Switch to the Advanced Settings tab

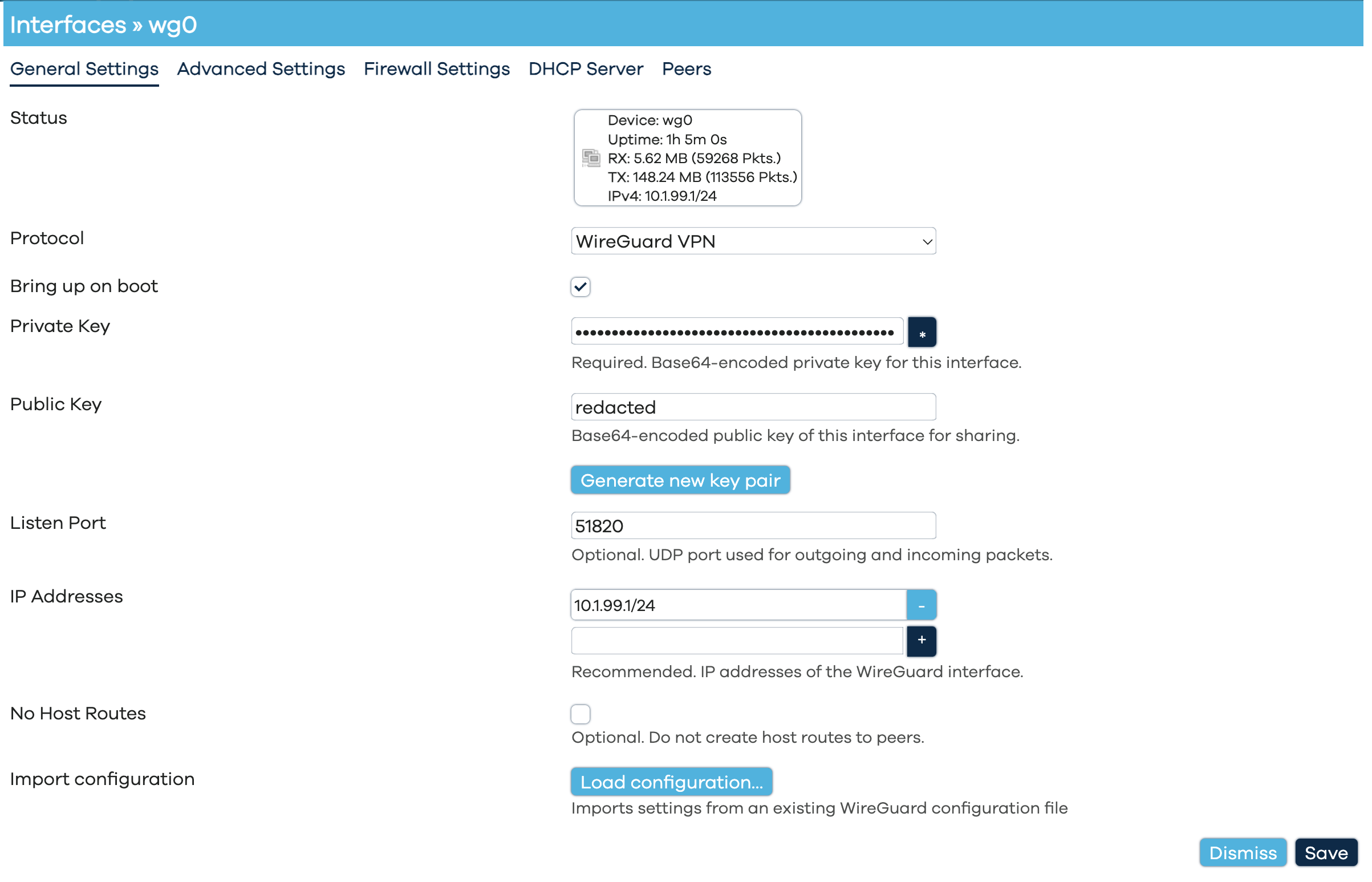[x=261, y=68]
